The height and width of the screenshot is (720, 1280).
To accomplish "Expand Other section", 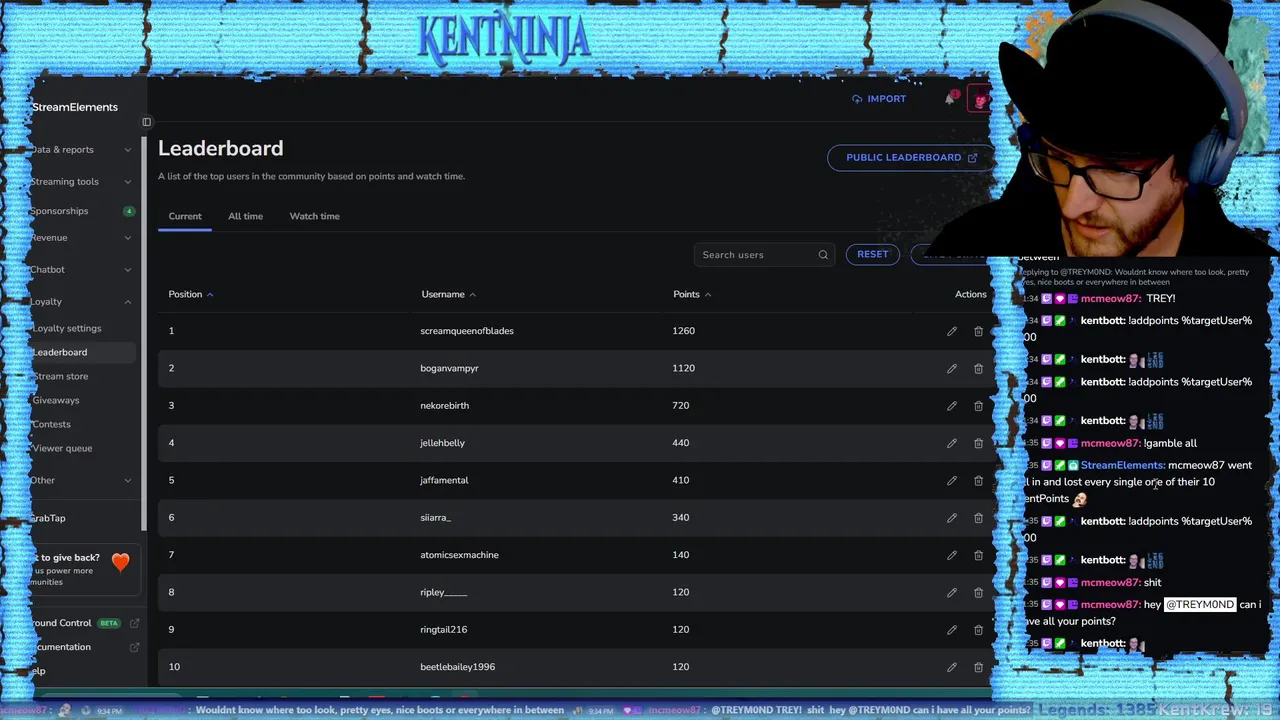I will (x=80, y=481).
